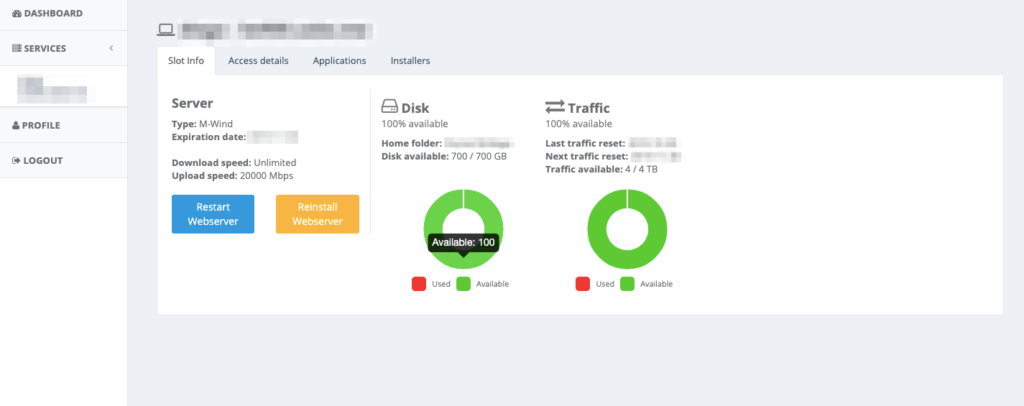
Task: Click the Profile user icon
Action: click(16, 125)
